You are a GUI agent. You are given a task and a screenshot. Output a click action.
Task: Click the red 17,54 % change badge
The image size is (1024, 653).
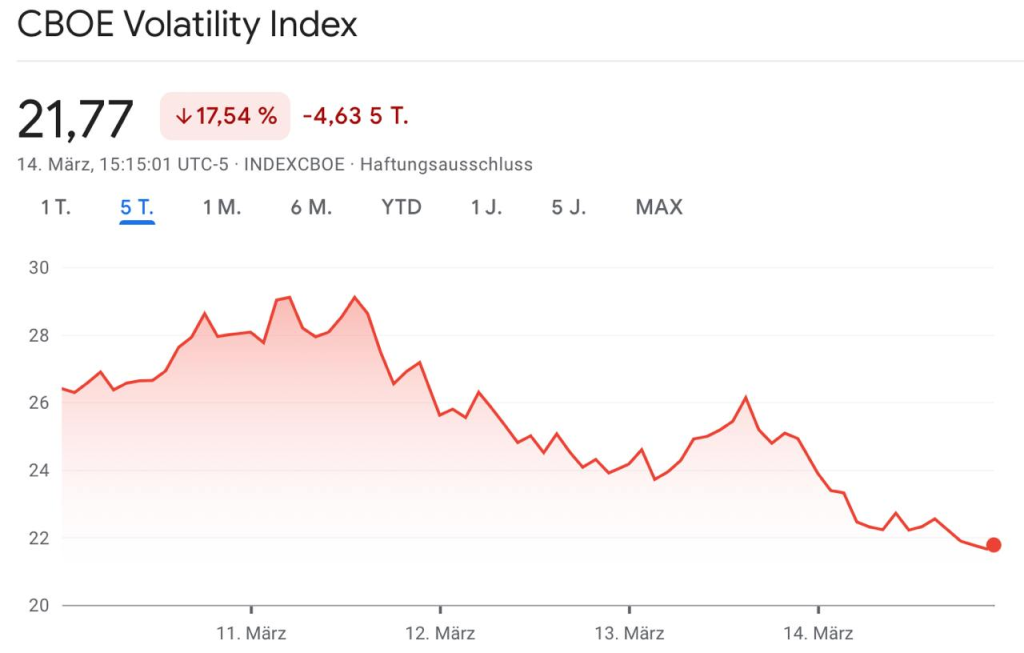pos(225,116)
